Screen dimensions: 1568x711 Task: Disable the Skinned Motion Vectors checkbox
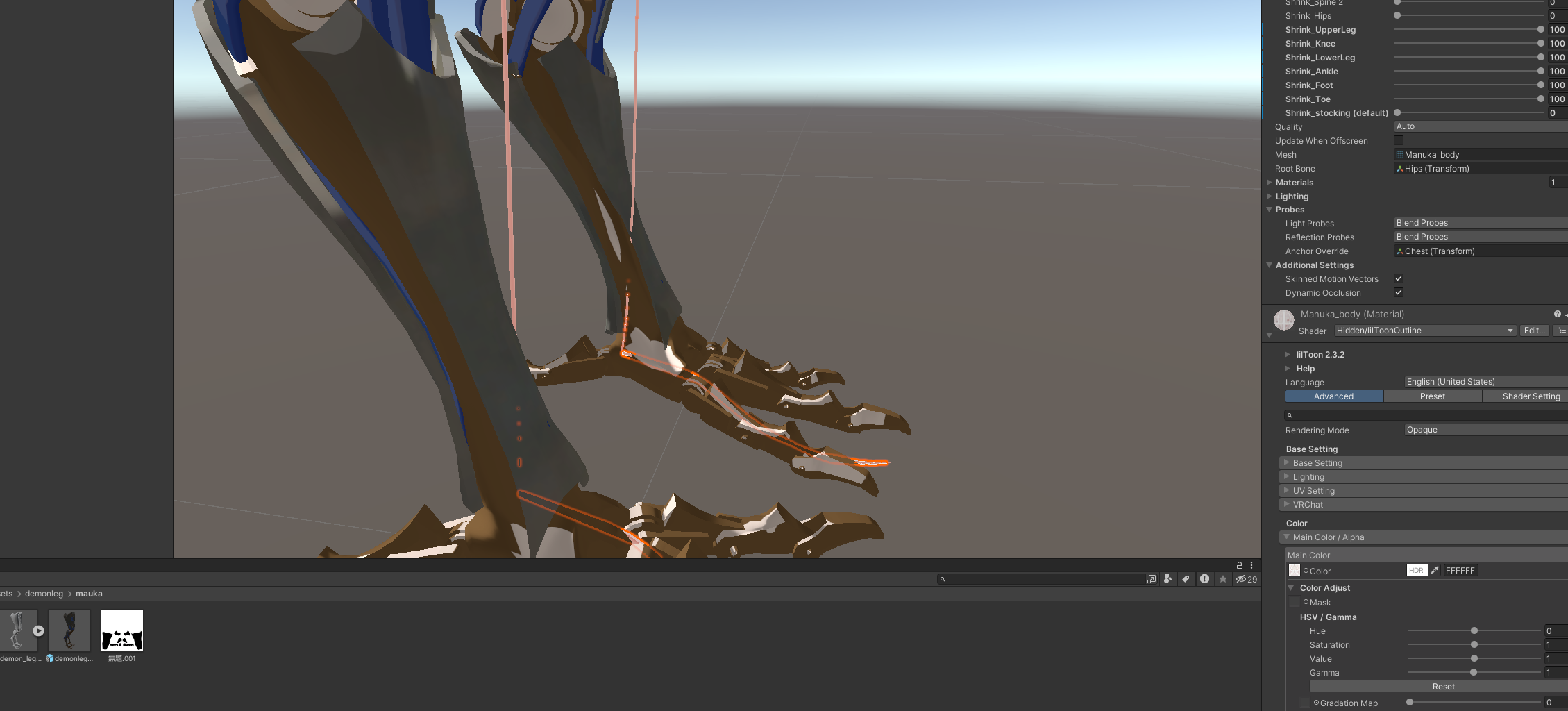pos(1399,278)
